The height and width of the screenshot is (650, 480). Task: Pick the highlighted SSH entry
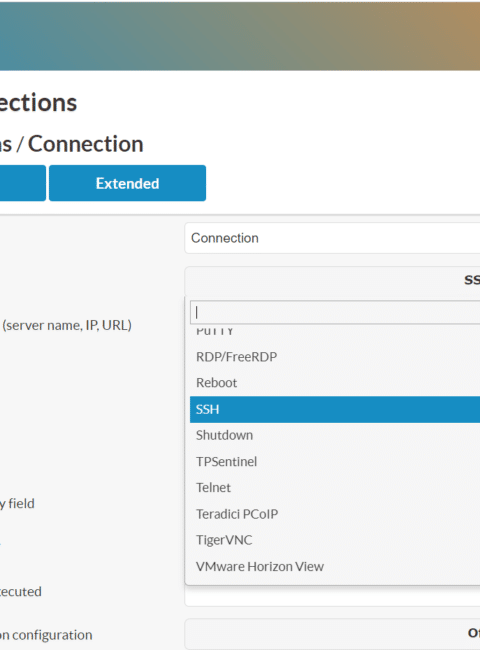(x=335, y=409)
